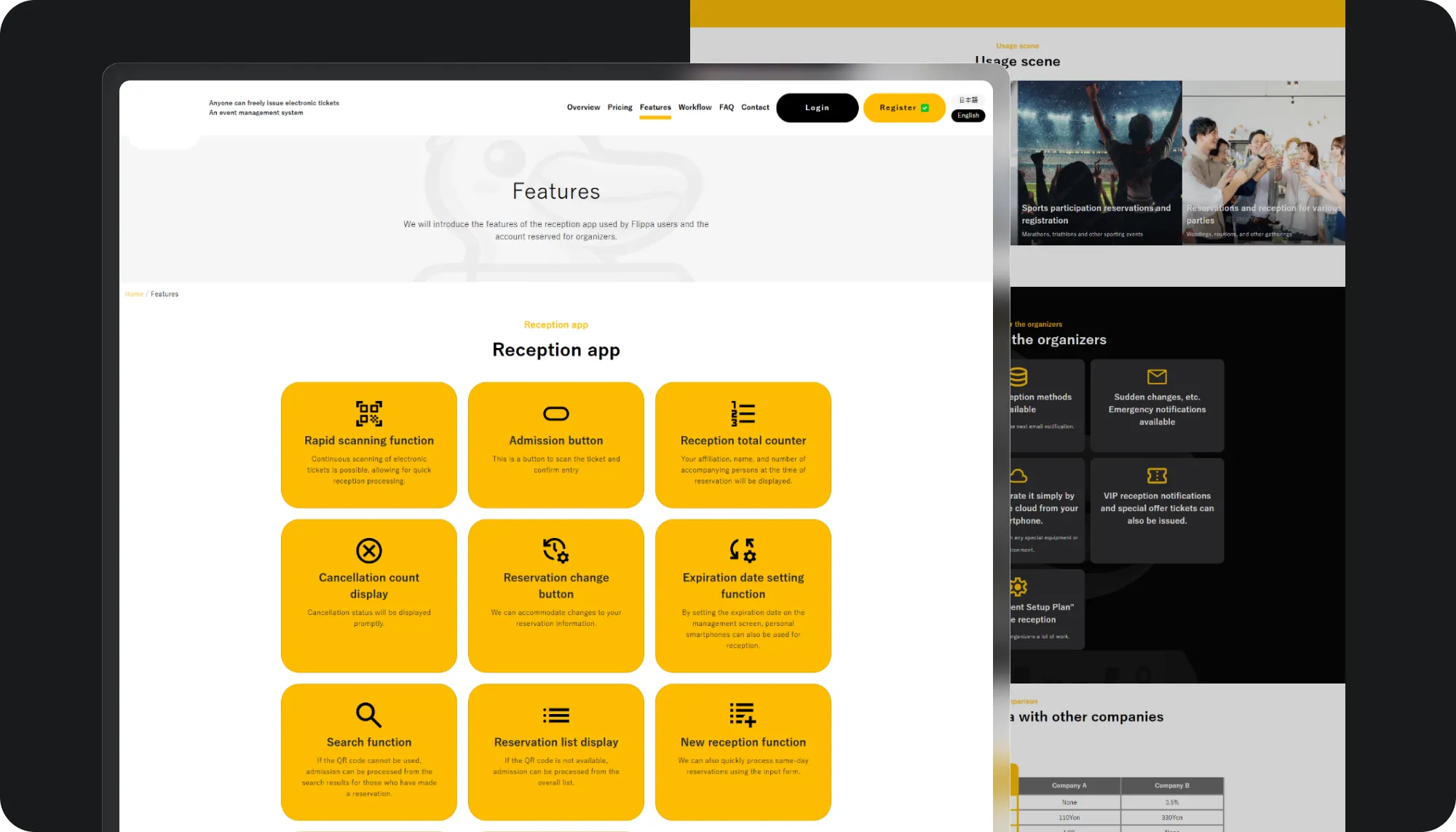The width and height of the screenshot is (1456, 832).
Task: Switch language to Japanese
Action: click(968, 100)
